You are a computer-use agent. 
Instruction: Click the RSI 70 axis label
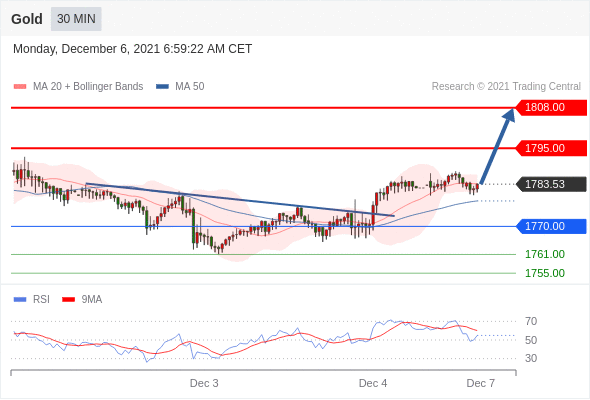coord(531,321)
